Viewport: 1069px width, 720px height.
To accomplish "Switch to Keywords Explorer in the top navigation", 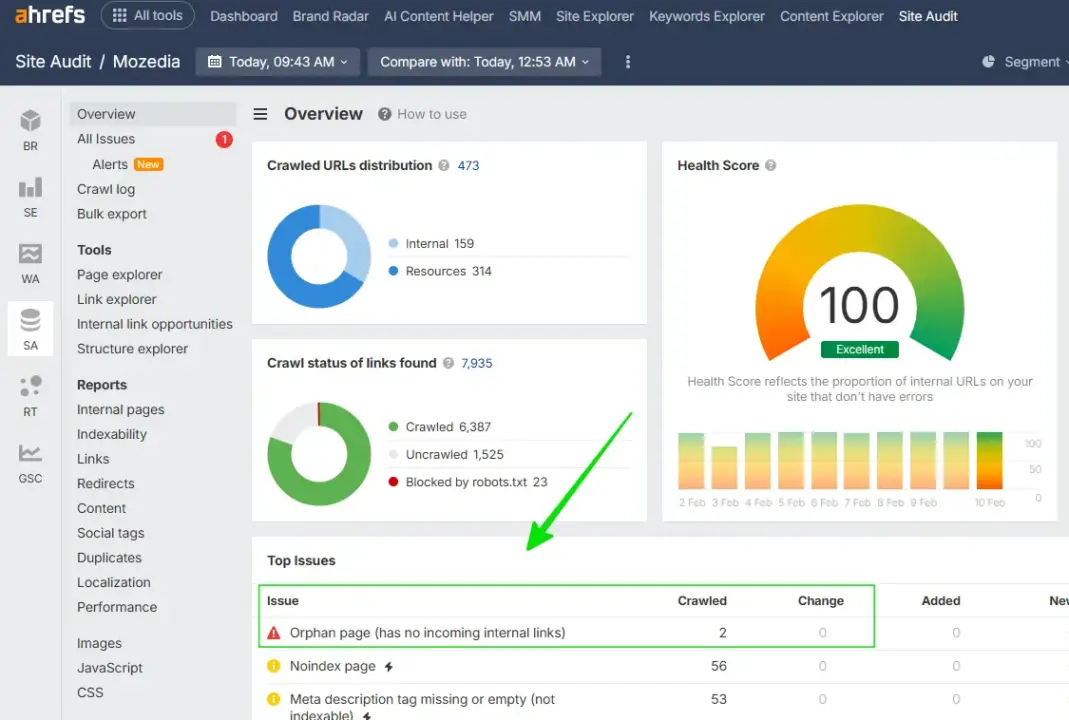I will pyautogui.click(x=706, y=16).
